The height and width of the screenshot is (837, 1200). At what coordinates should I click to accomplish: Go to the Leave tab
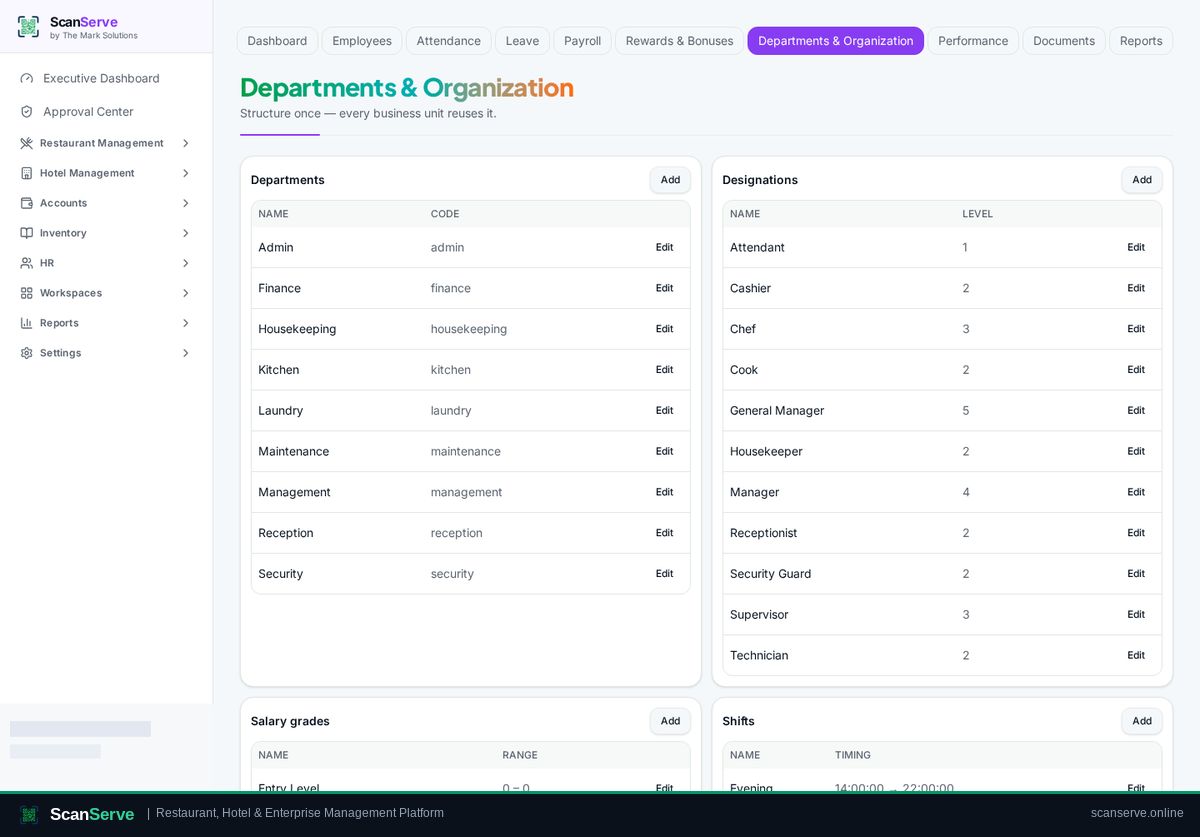click(x=522, y=41)
